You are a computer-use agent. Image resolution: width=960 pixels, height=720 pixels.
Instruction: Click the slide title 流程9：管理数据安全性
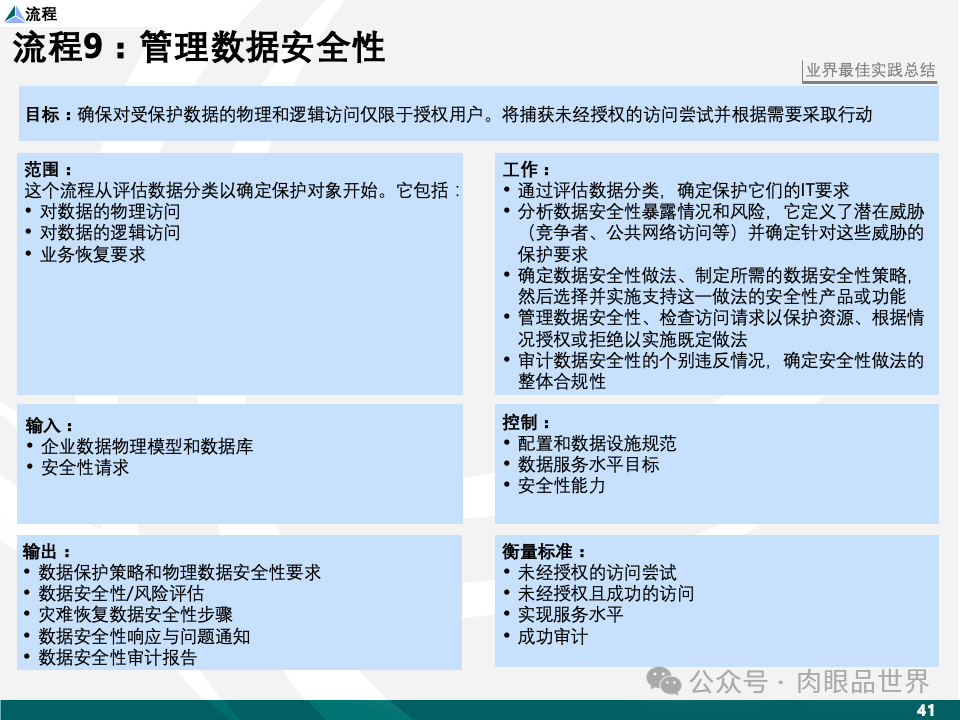pyautogui.click(x=198, y=47)
